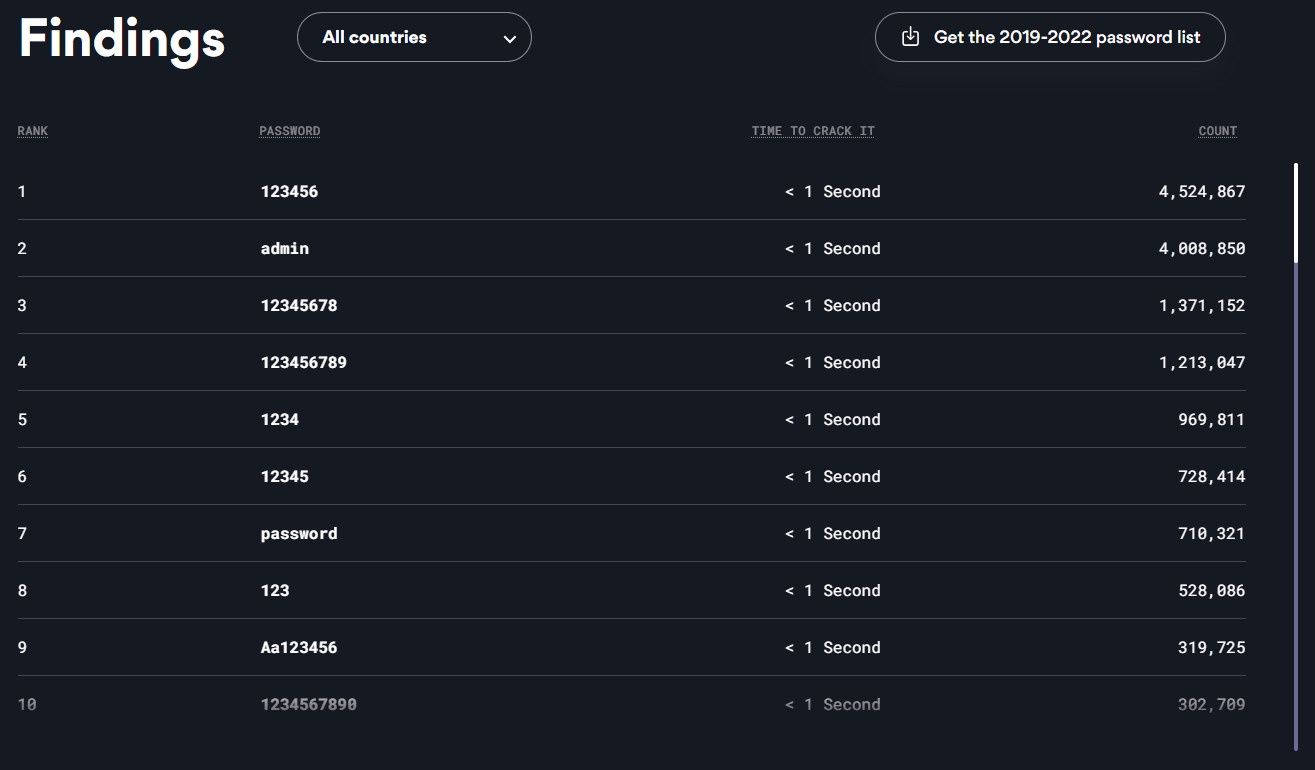Click the word password in row seven
The width and height of the screenshot is (1315, 770).
[x=299, y=533]
